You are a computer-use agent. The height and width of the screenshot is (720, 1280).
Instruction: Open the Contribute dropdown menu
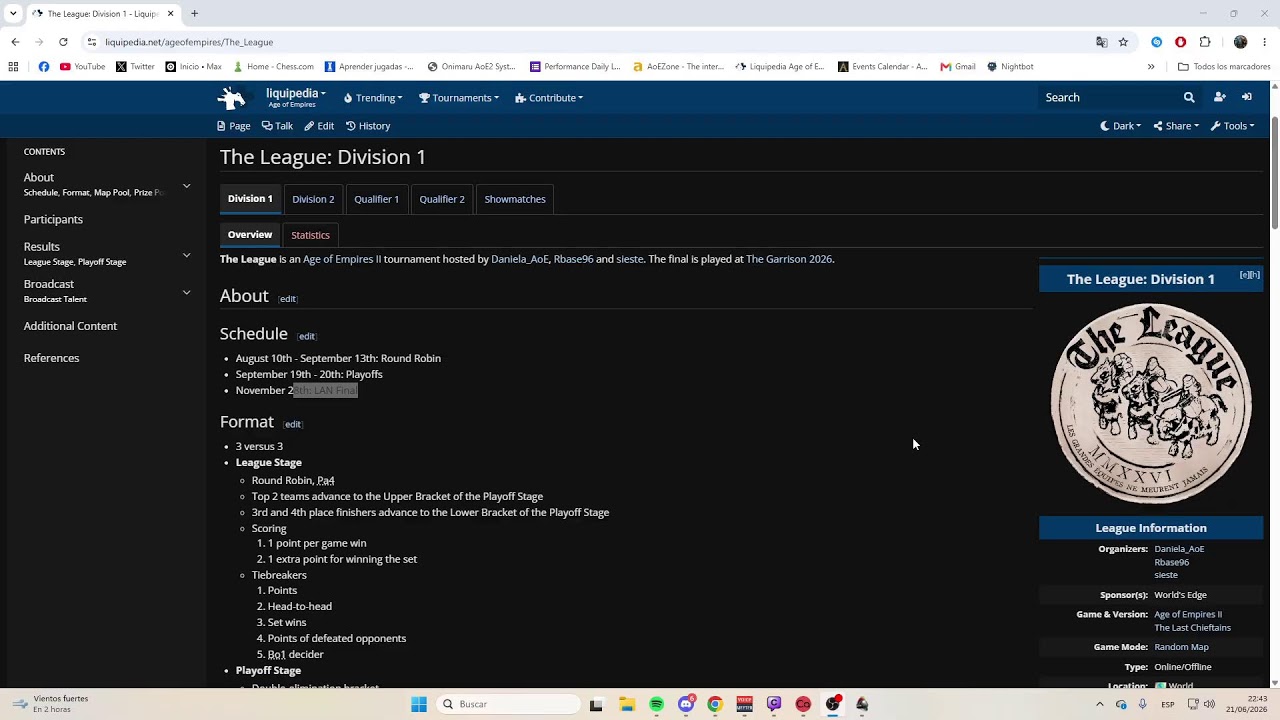(x=549, y=98)
